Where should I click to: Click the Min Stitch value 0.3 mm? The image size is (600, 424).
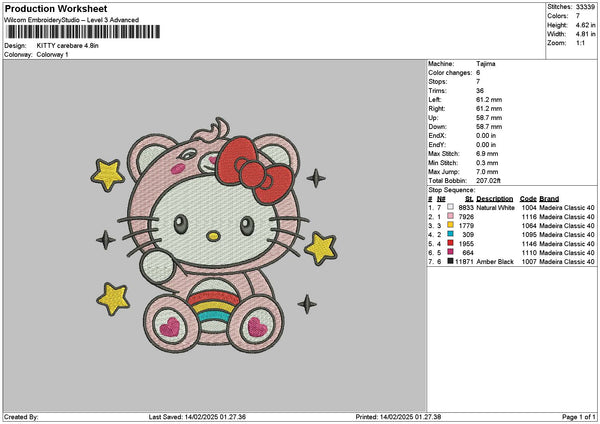487,163
